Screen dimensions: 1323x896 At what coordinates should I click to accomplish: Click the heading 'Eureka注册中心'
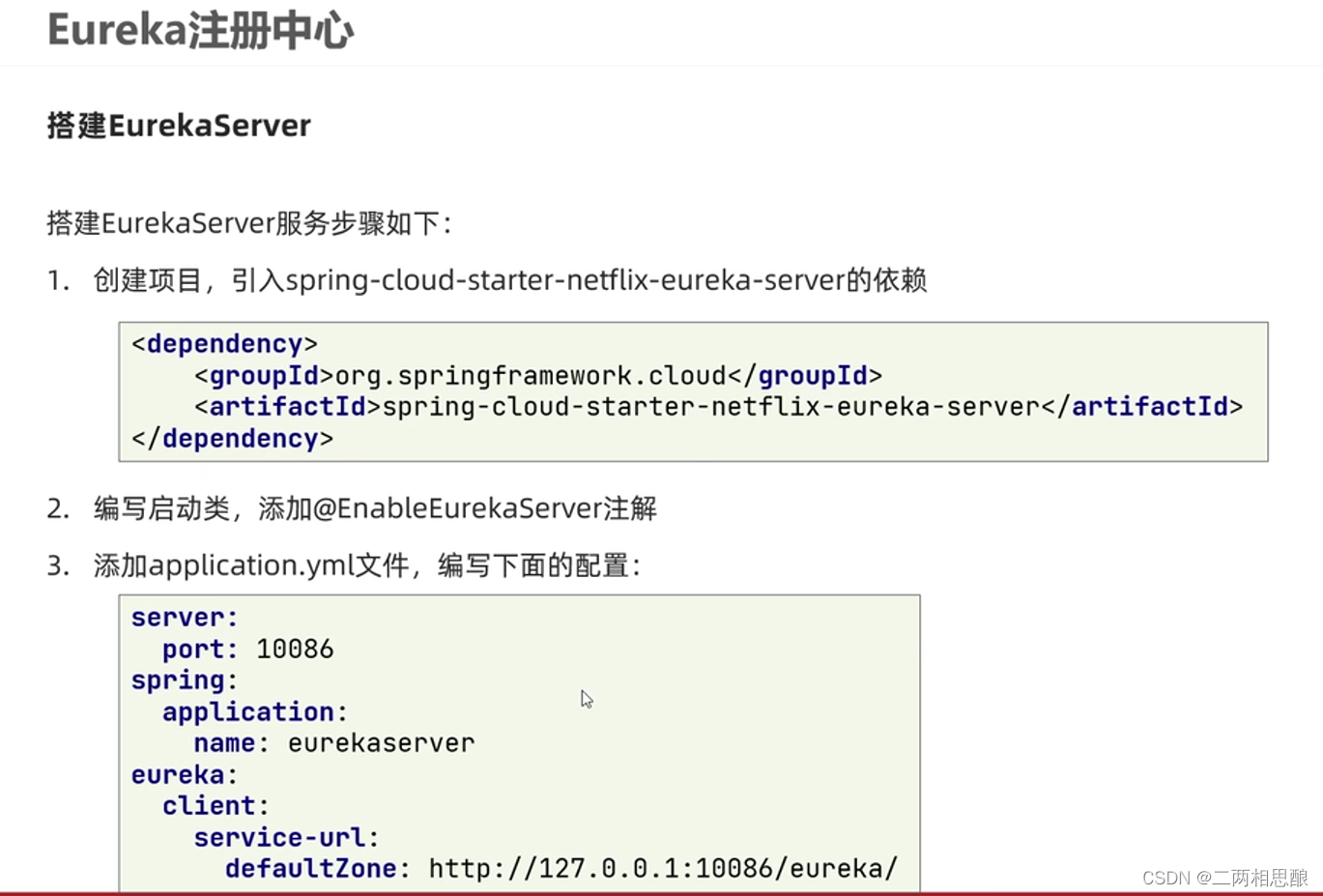(200, 31)
